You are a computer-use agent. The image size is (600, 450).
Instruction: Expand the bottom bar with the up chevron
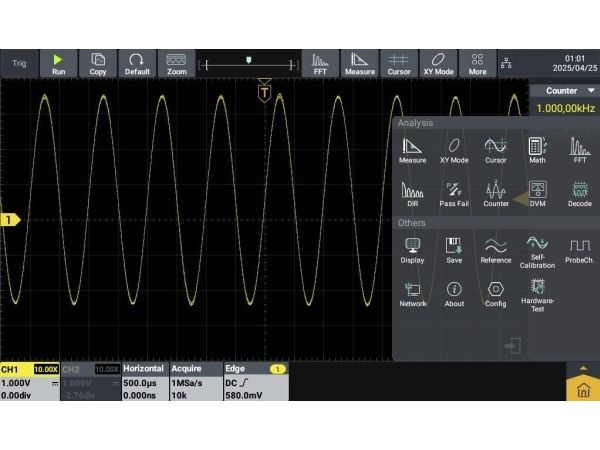coord(583,368)
